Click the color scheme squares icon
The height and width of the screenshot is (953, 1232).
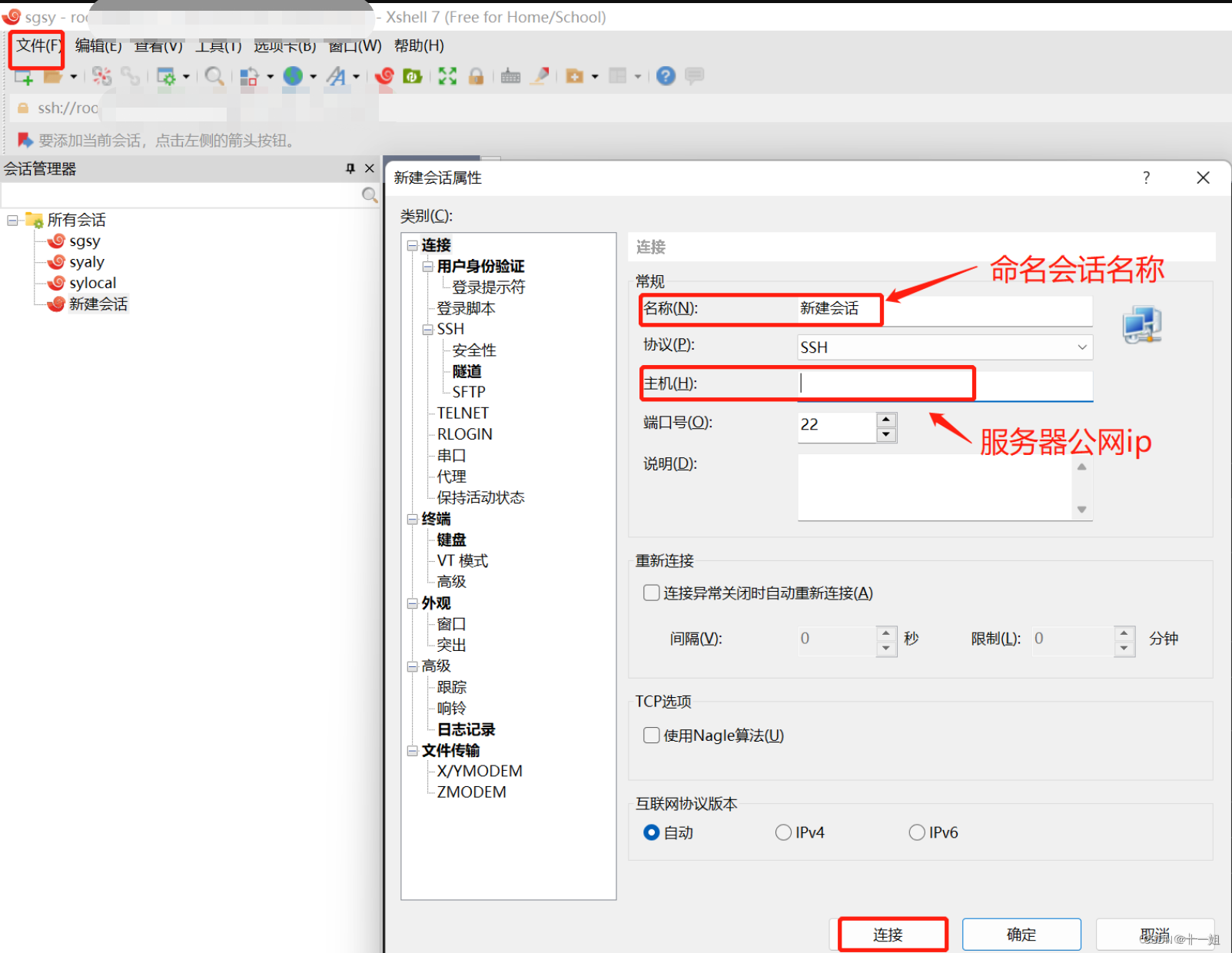249,76
